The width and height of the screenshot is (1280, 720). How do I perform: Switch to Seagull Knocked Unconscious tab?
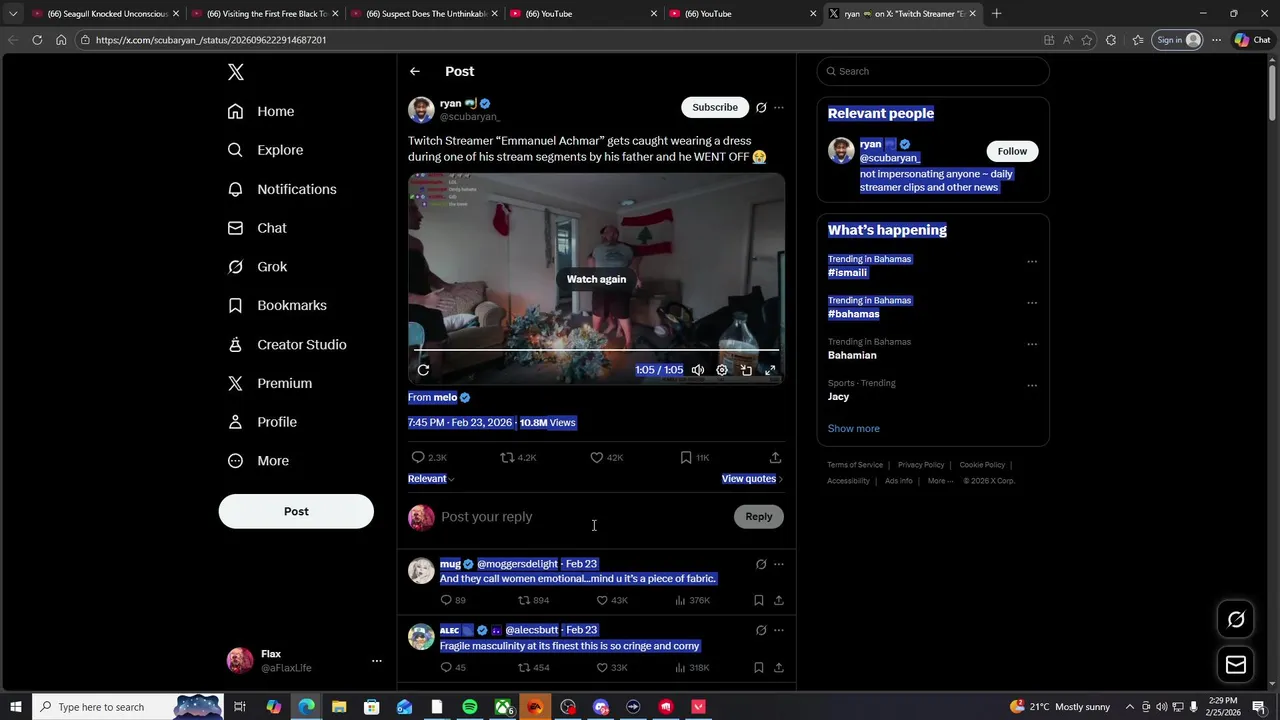105,14
